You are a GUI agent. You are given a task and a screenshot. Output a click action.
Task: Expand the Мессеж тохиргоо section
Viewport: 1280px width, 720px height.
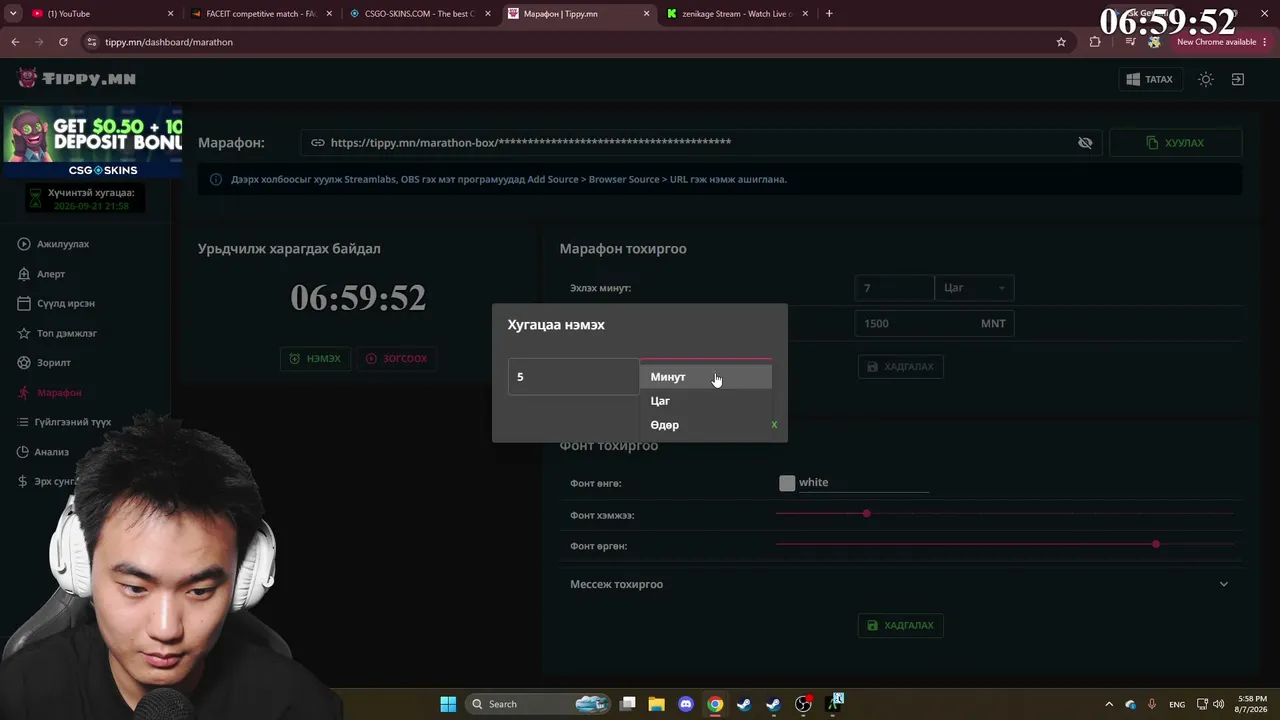pos(900,584)
